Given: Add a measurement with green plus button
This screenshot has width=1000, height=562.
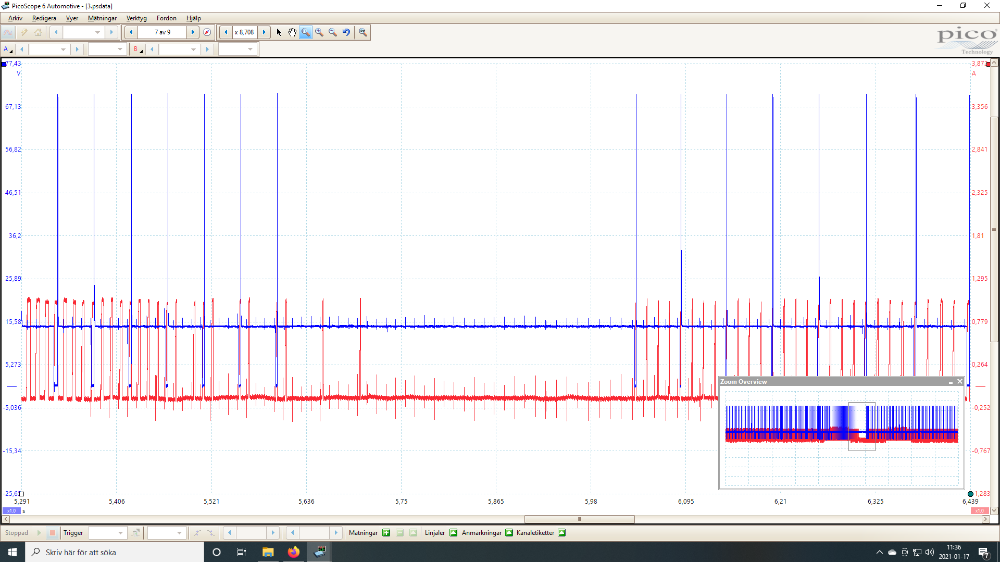Looking at the screenshot, I should click(x=385, y=533).
